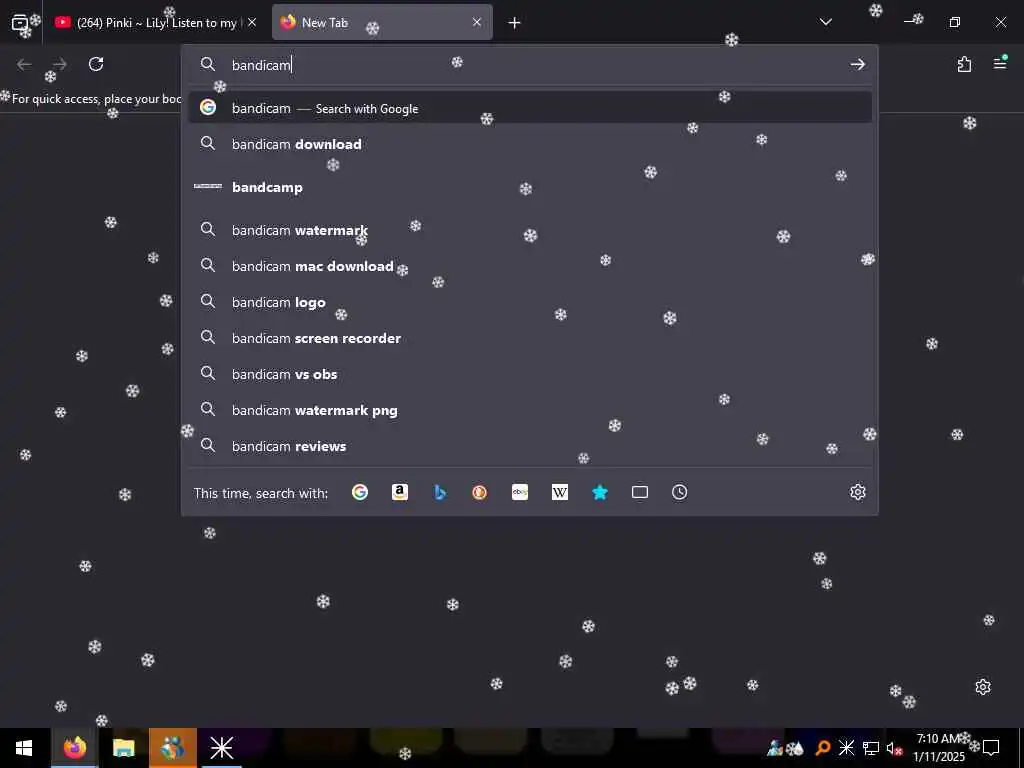Screen dimensions: 1024x768
Task: Select bandicam watermark png suggestion
Action: [530, 410]
